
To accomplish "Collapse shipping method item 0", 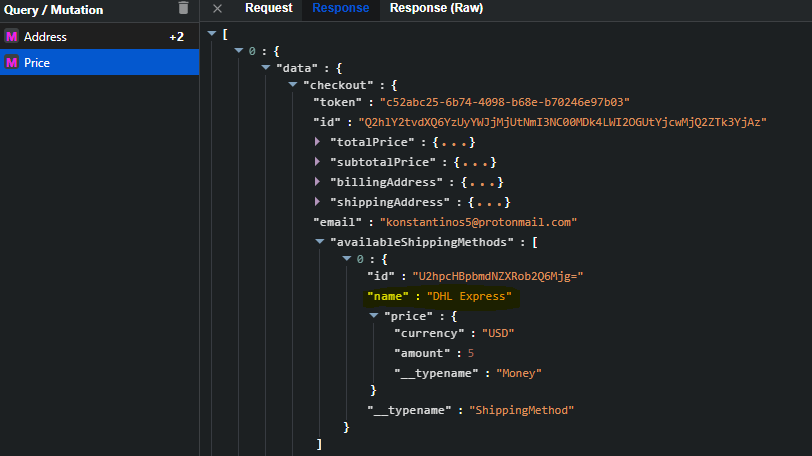I will (x=347, y=258).
